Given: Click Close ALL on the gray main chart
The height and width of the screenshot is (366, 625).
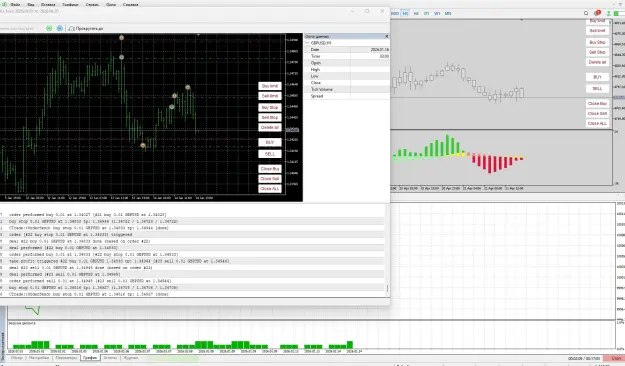Looking at the screenshot, I should [x=597, y=124].
